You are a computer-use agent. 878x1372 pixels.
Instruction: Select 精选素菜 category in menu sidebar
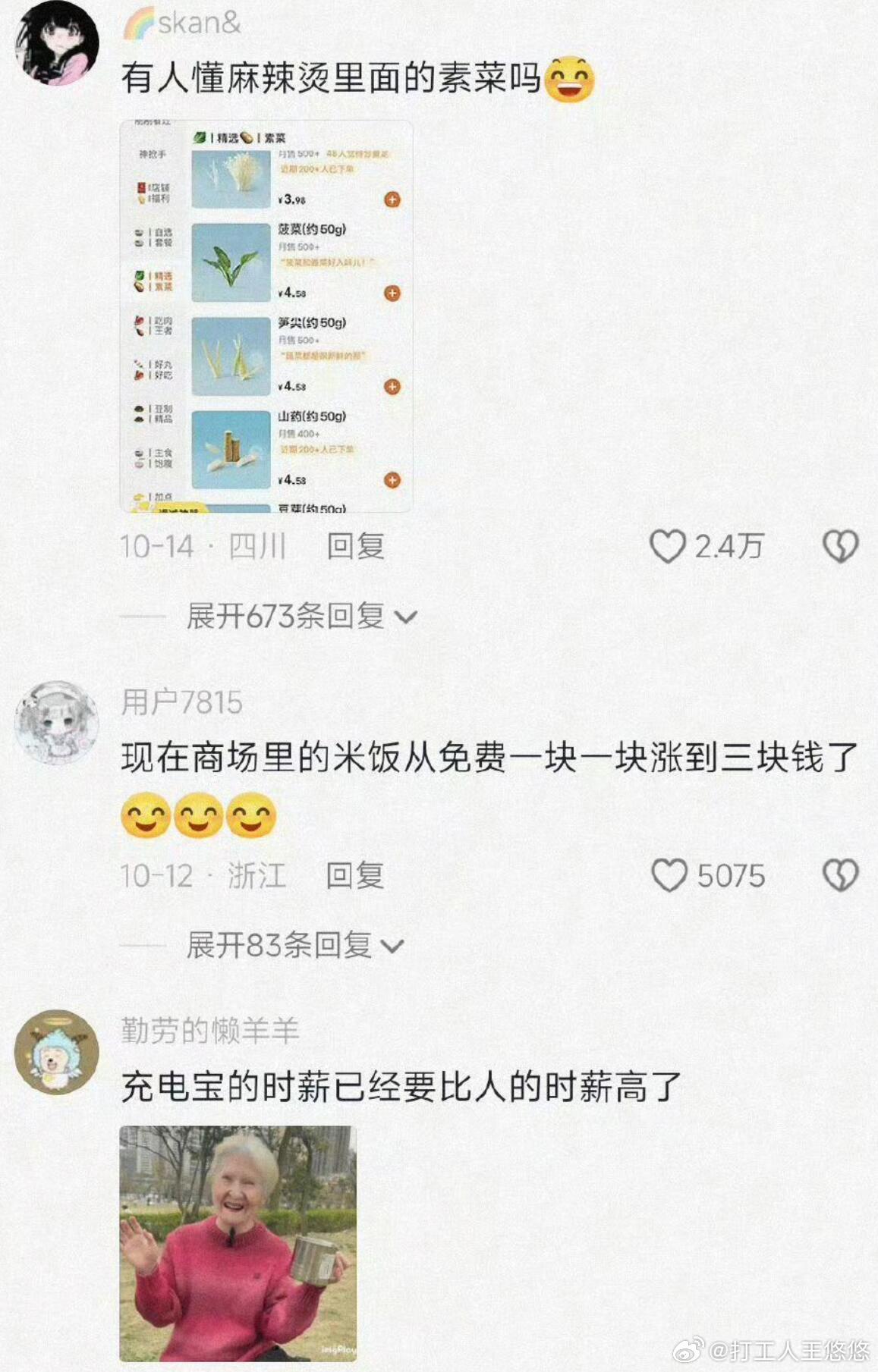(154, 281)
